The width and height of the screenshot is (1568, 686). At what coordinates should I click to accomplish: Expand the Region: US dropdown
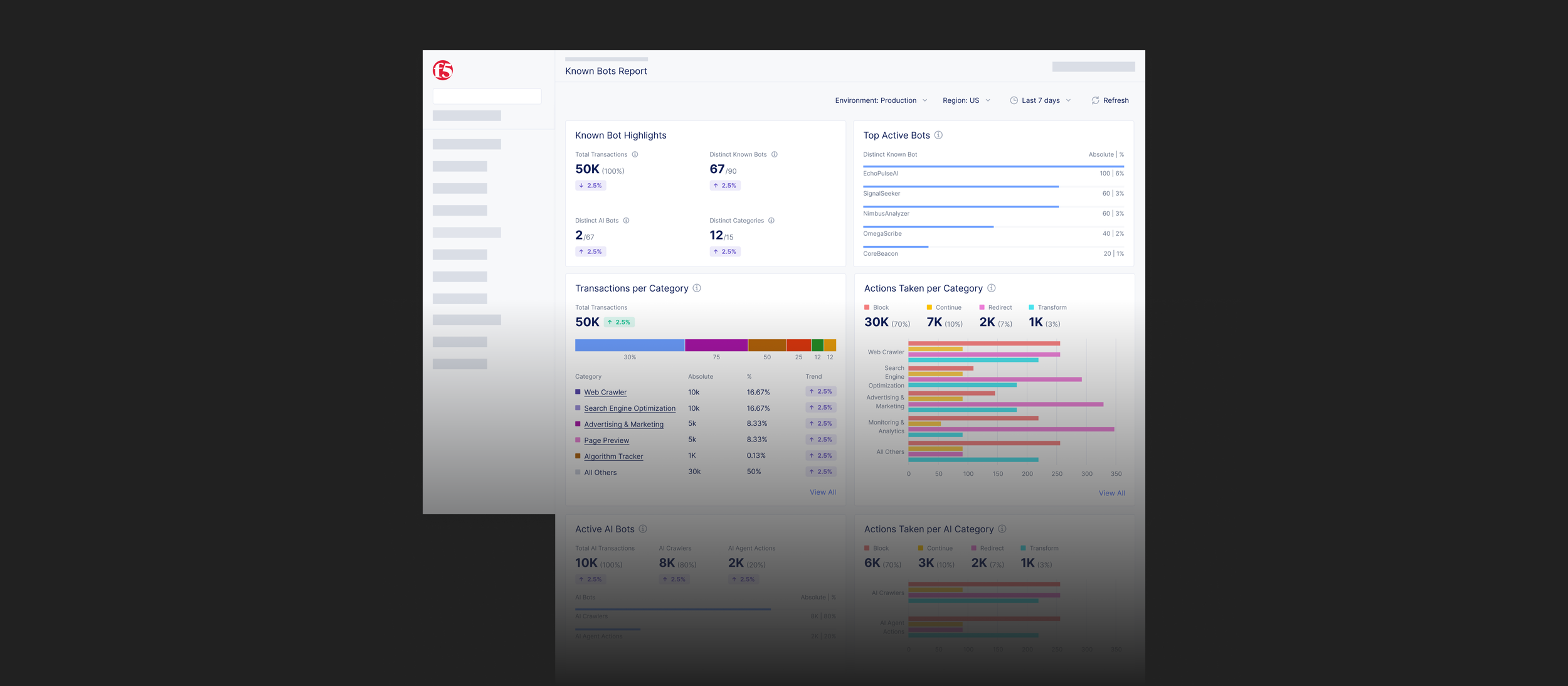[967, 100]
